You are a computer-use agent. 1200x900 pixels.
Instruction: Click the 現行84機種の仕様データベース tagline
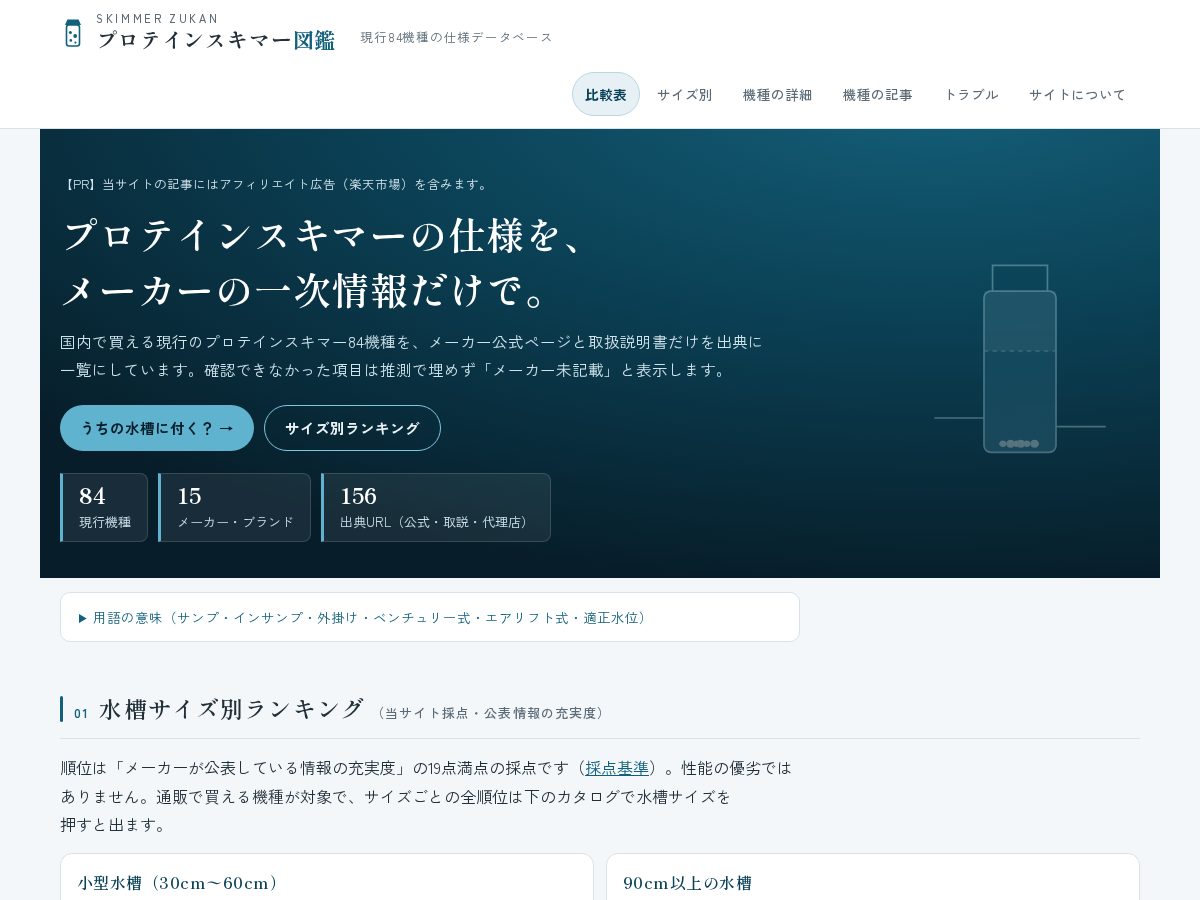[x=456, y=37]
